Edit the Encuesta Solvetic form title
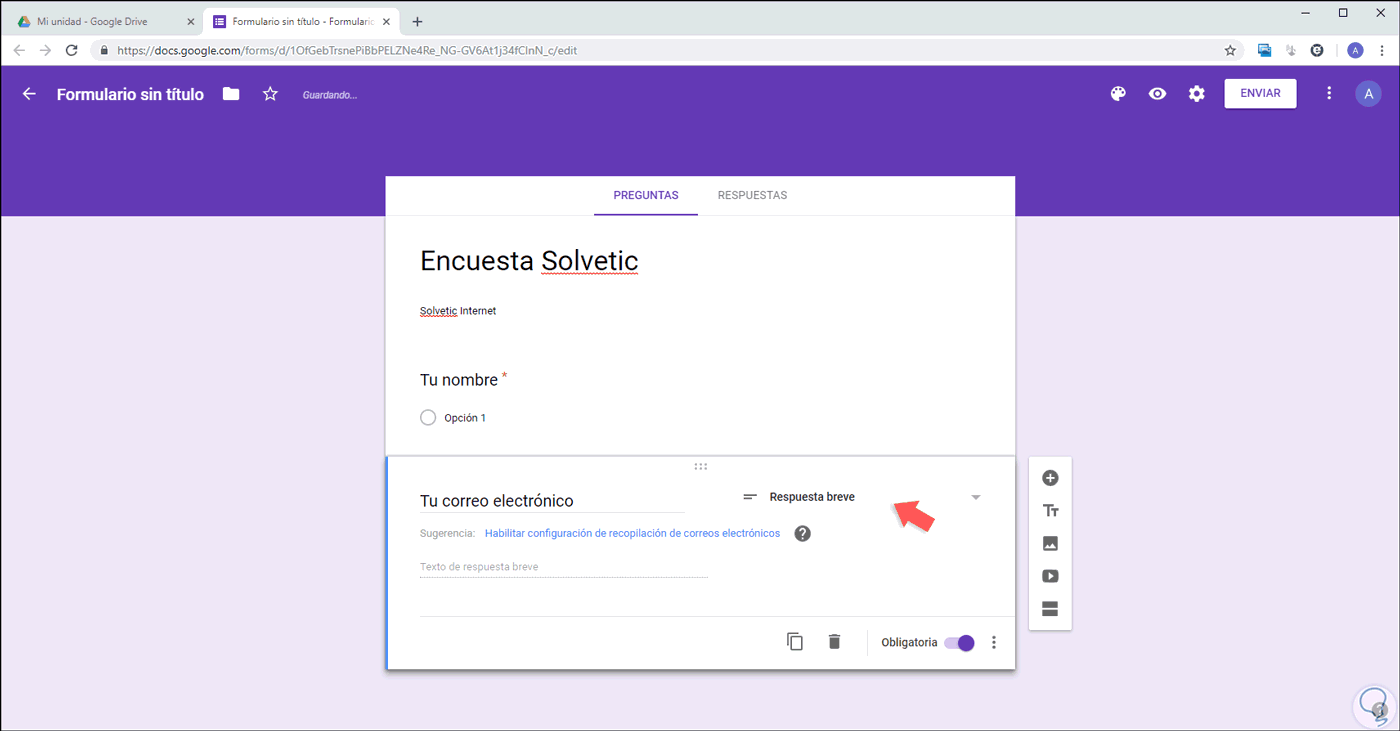1400x731 pixels. point(529,261)
